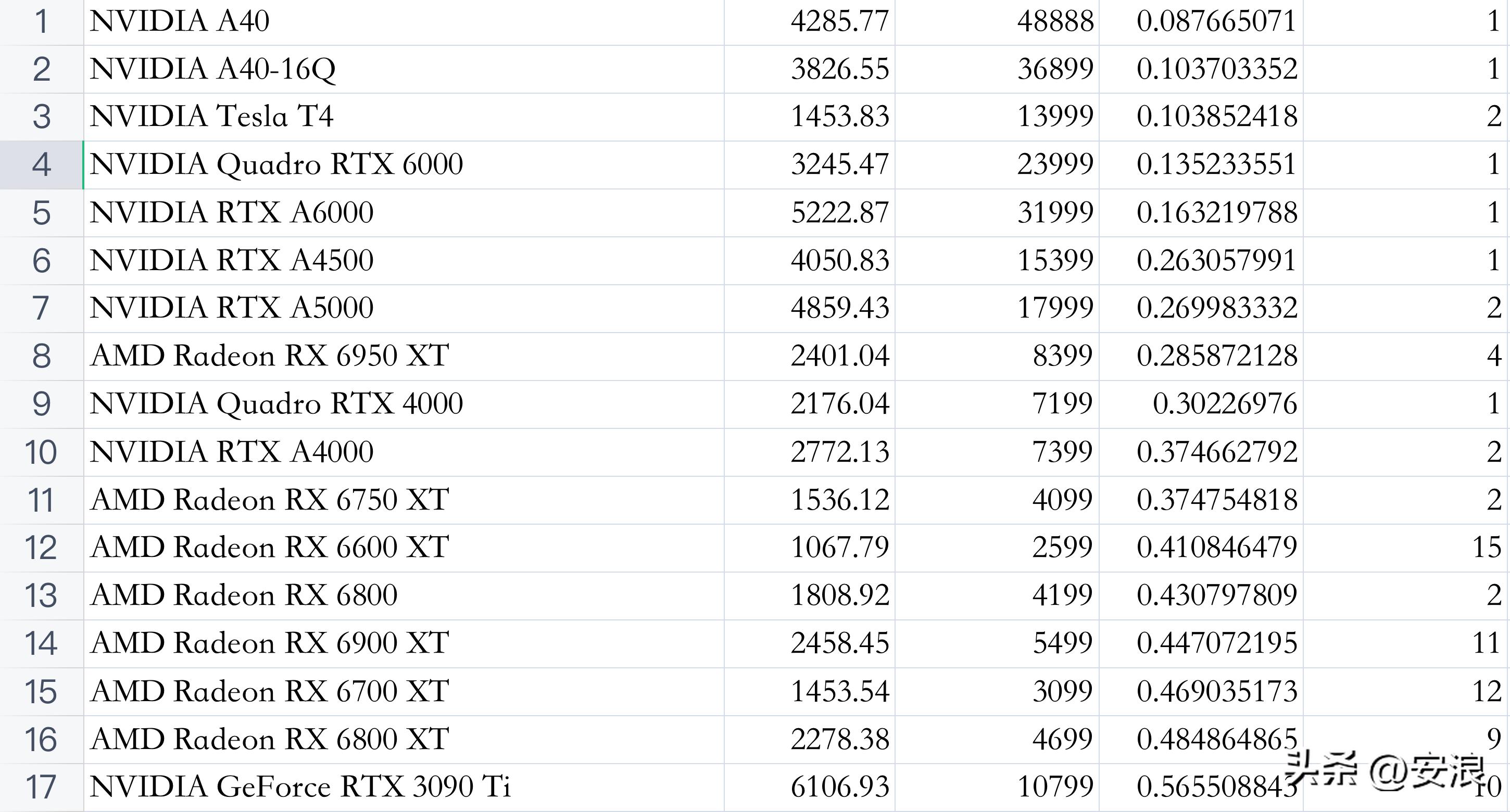Click row header number 1
The image size is (1510, 812).
coord(41,22)
